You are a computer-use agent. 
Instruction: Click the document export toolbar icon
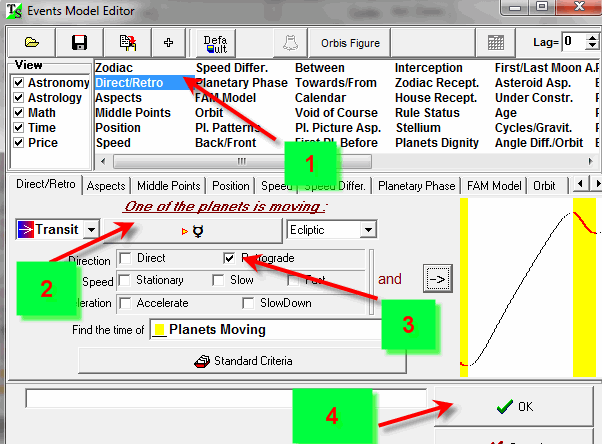pos(128,43)
